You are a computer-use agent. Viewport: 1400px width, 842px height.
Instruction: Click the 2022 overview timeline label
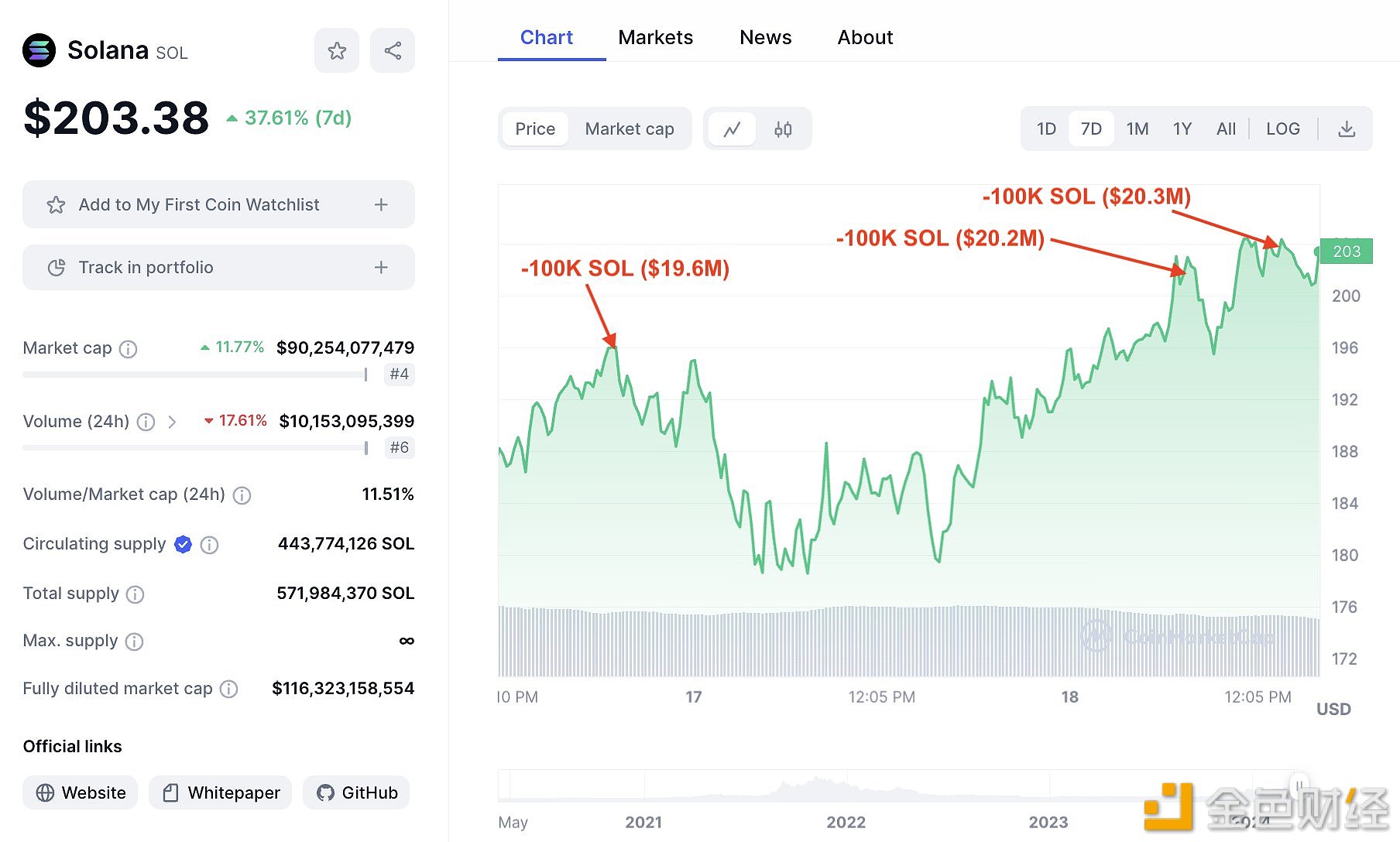click(846, 823)
